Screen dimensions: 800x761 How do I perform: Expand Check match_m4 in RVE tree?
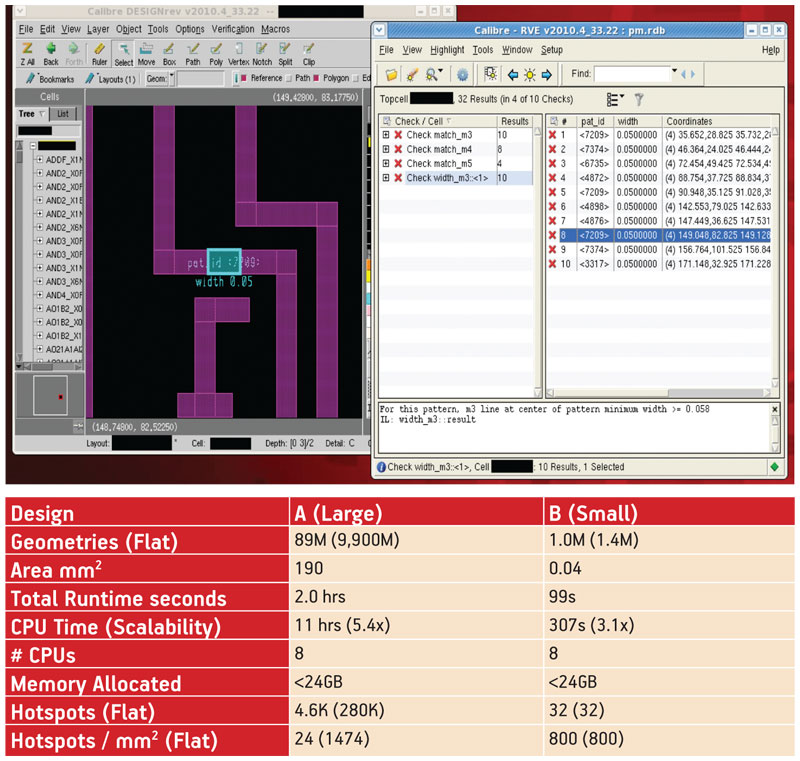point(386,149)
